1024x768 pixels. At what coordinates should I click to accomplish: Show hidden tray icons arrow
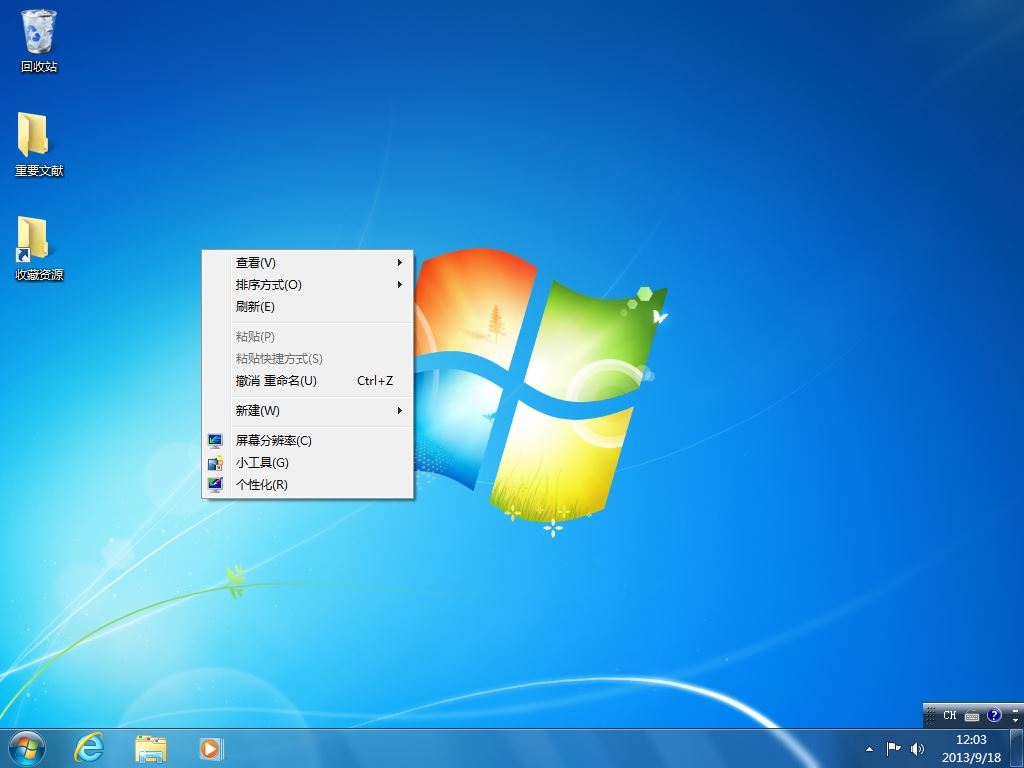(x=869, y=748)
